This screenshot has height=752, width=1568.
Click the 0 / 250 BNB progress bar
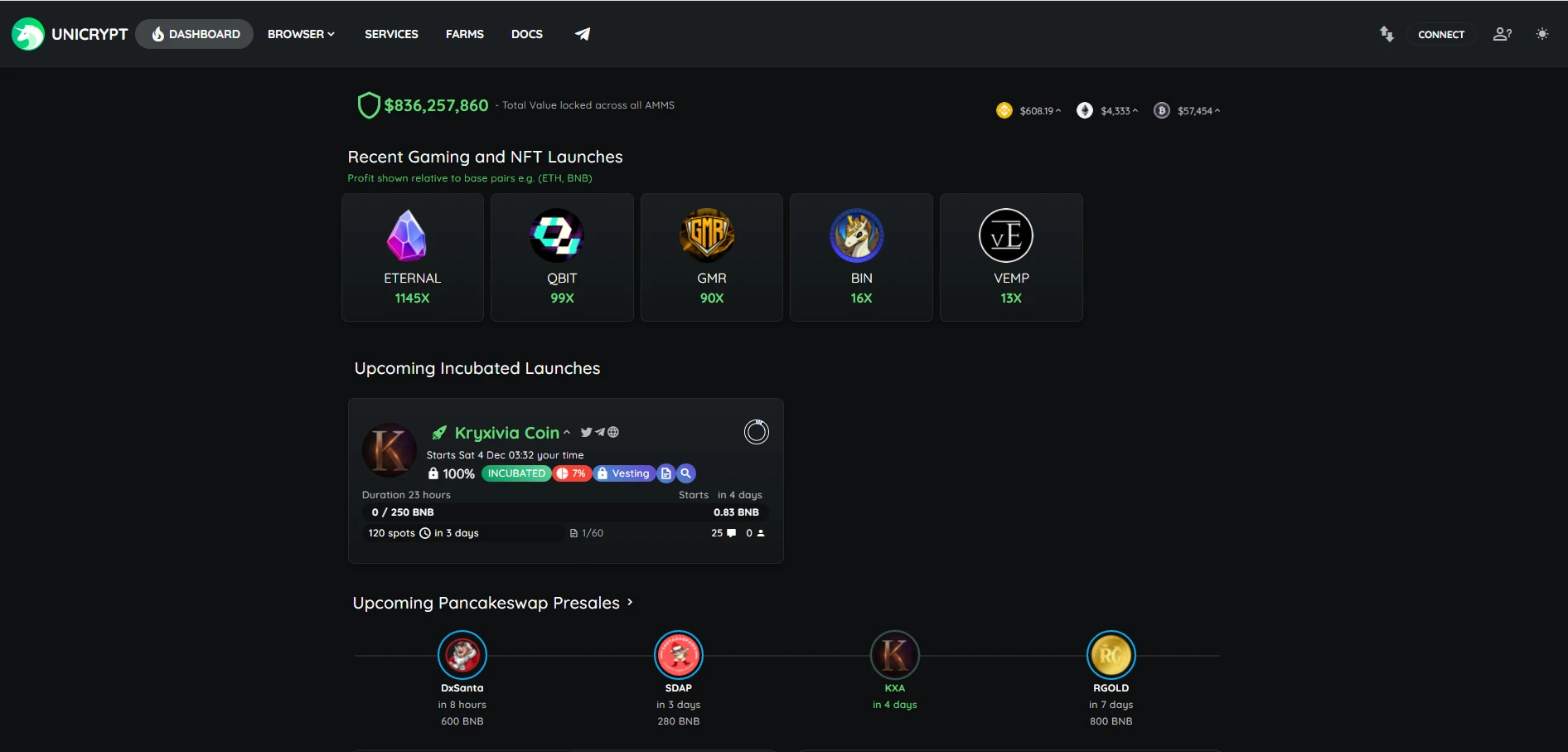tap(566, 512)
